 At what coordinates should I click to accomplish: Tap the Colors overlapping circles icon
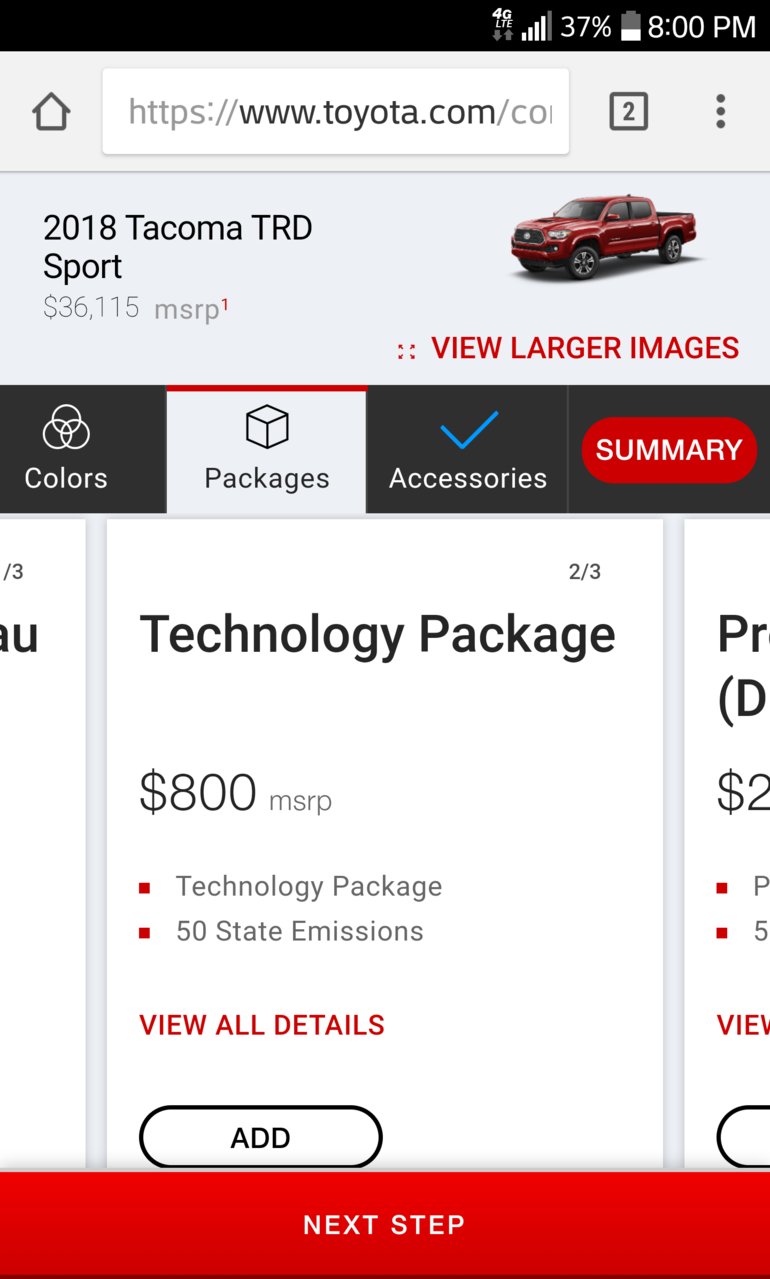pyautogui.click(x=66, y=429)
